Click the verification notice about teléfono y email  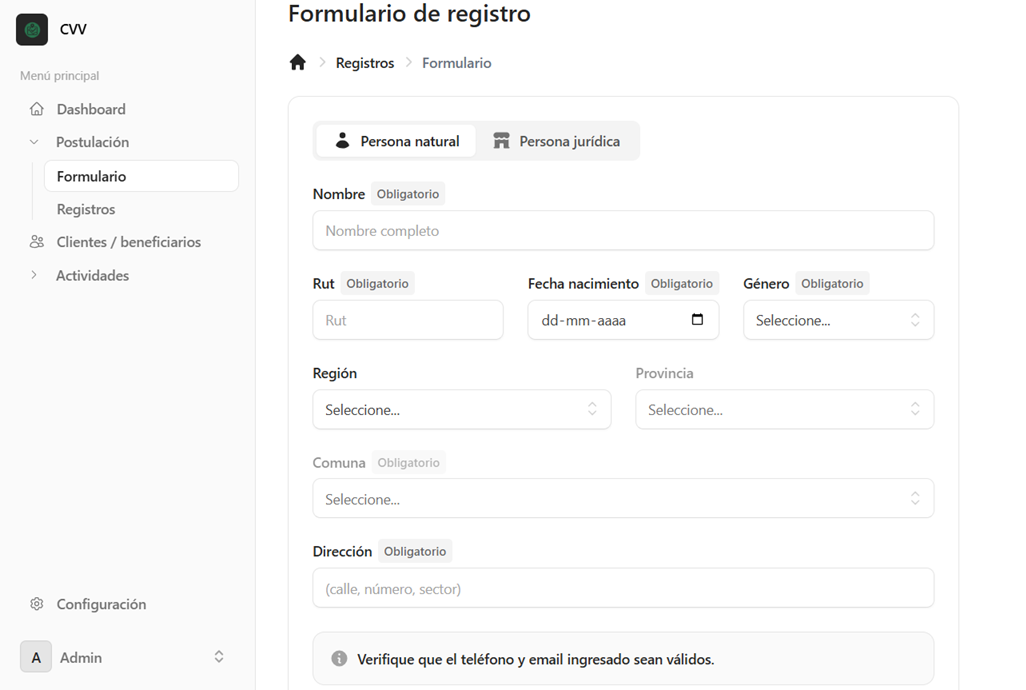pos(623,659)
